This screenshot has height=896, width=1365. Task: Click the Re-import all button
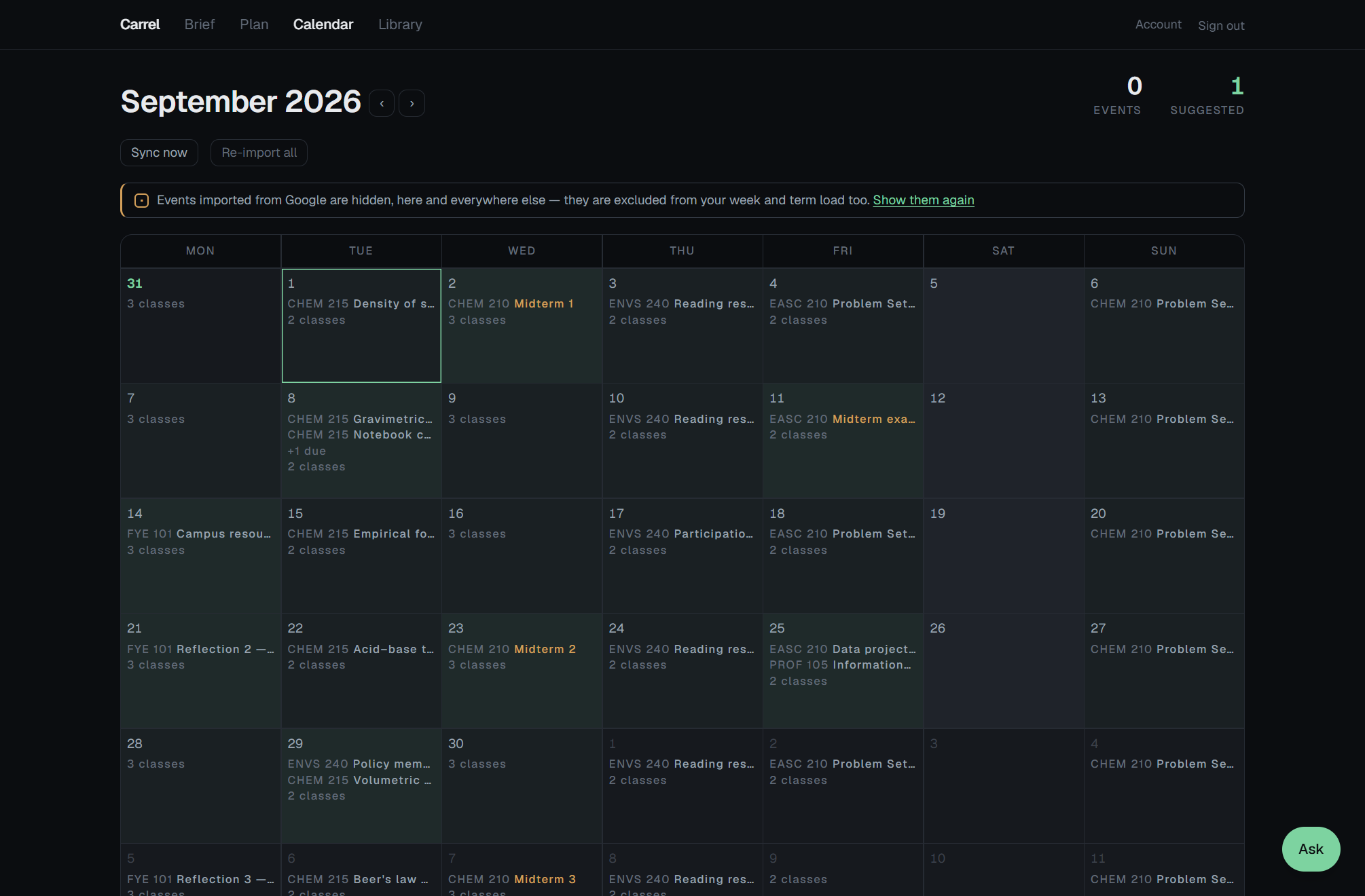pos(259,153)
